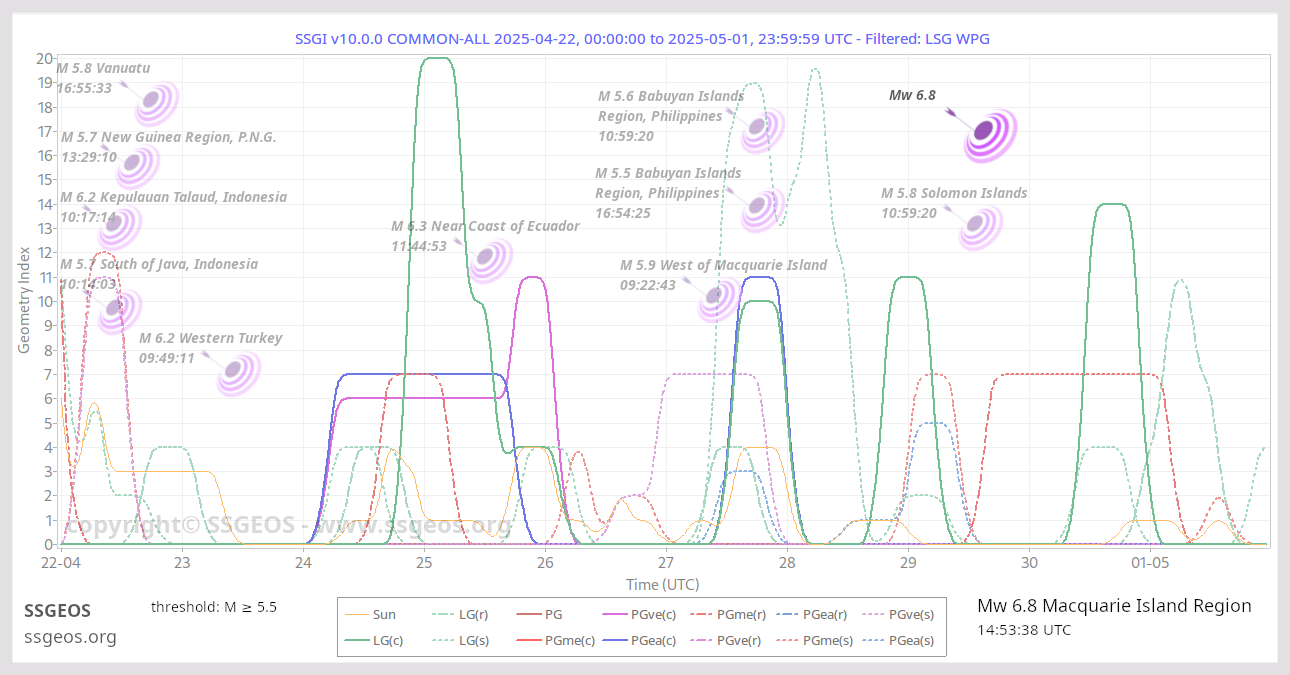Select the M 6.3 Ecuador earthquake marker

488,259
